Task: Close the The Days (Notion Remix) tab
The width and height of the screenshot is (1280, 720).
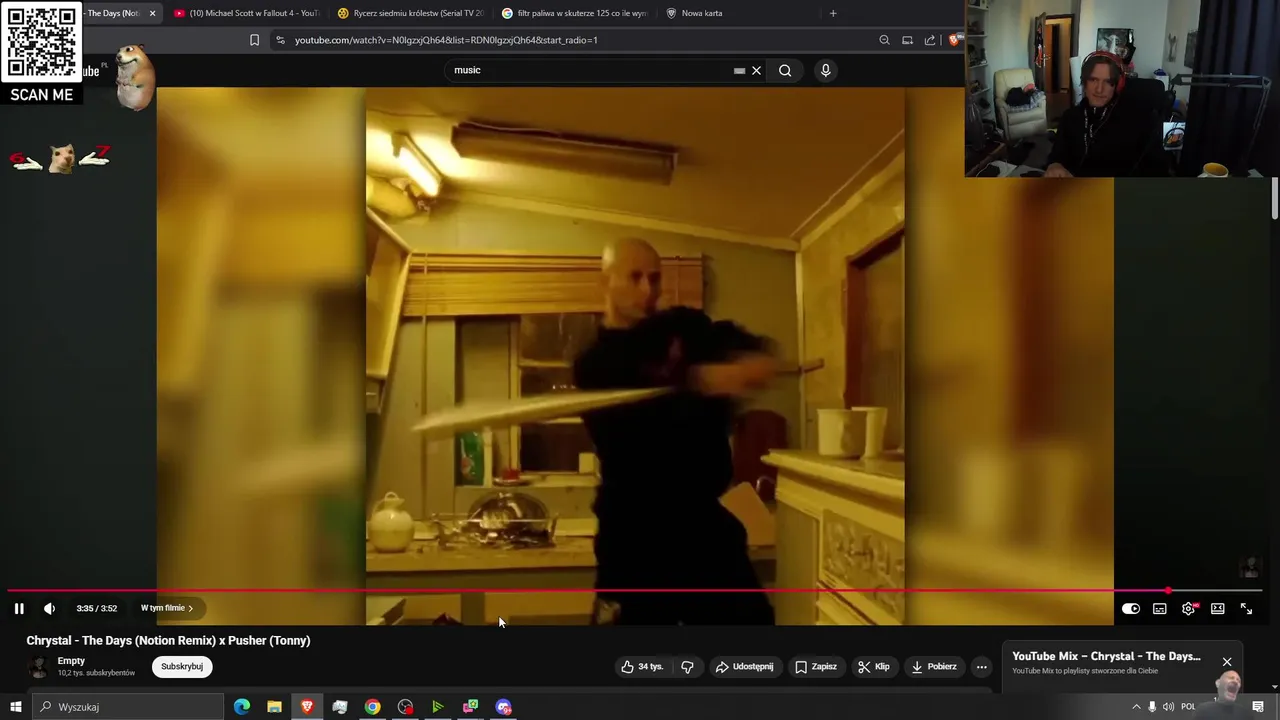Action: (152, 13)
